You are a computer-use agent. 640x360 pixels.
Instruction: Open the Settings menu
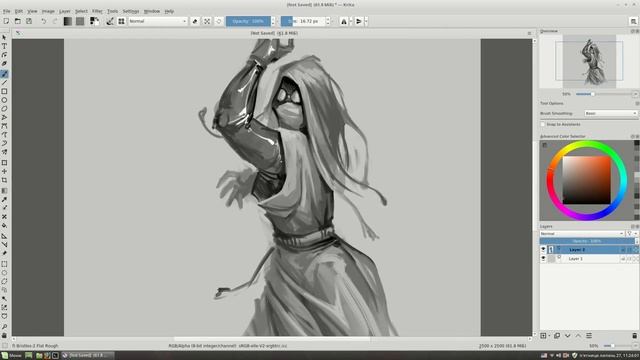[131, 11]
